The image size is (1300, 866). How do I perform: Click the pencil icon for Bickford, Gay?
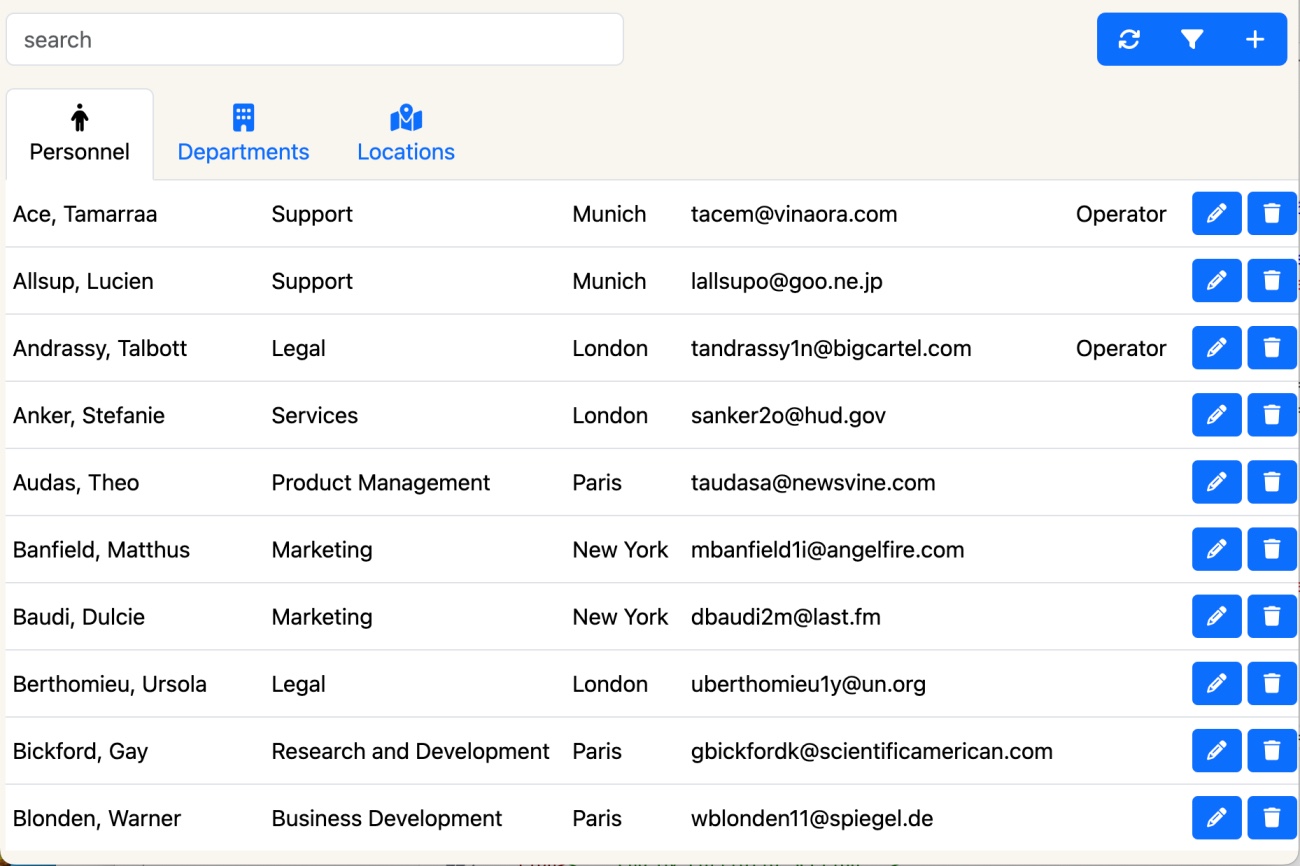1216,751
